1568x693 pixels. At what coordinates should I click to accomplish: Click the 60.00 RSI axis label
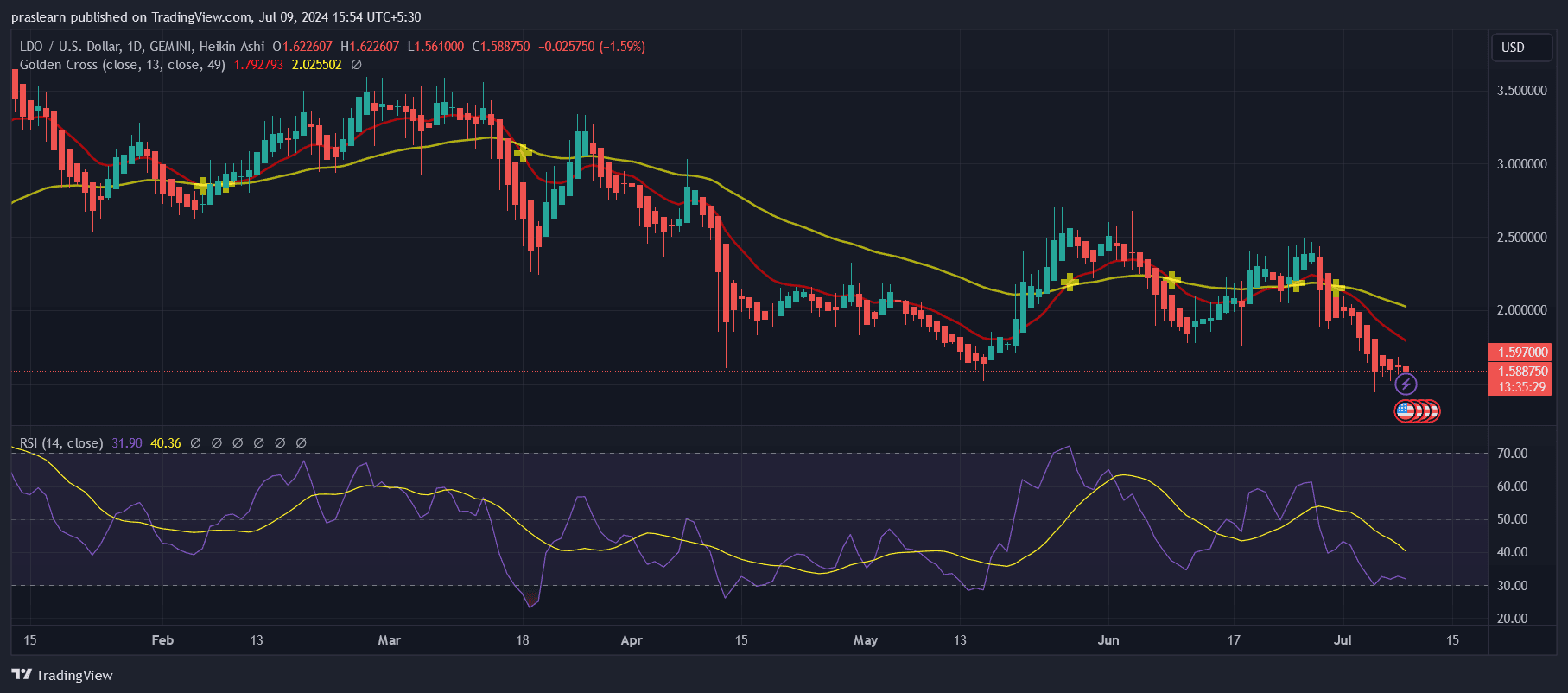(1512, 486)
